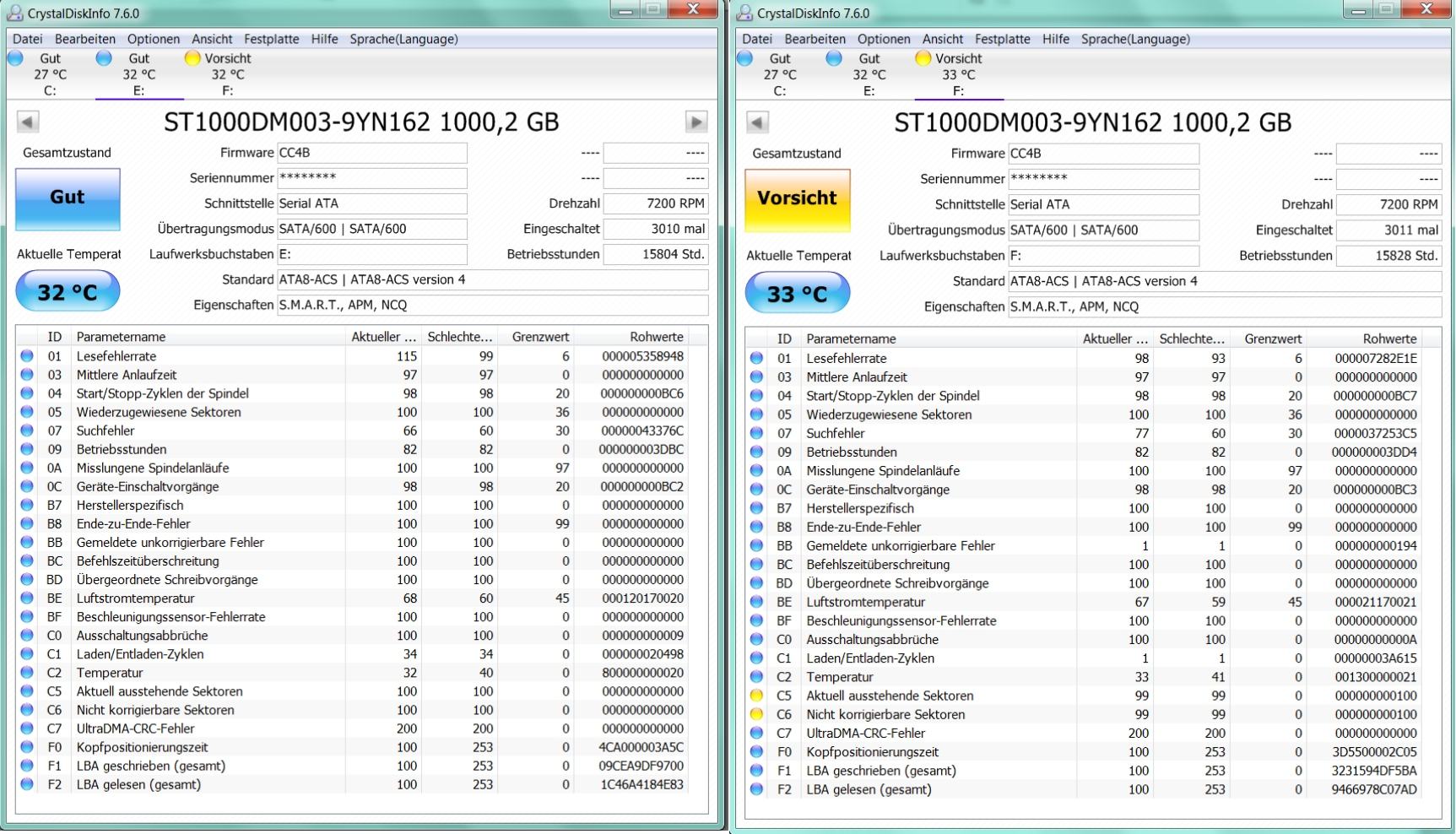
Task: Click the 33 °C temperature button
Action: [x=797, y=294]
